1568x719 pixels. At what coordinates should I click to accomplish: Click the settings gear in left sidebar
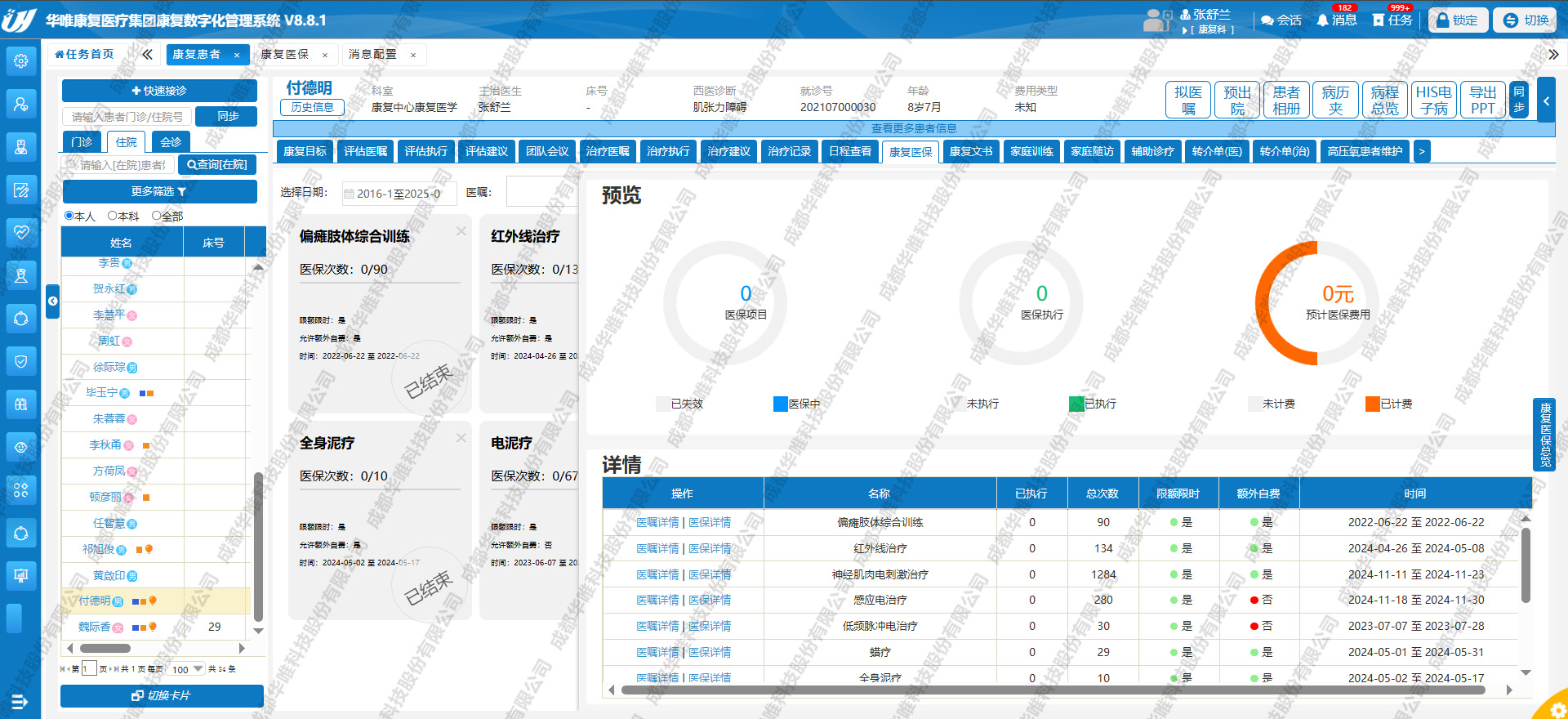[21, 61]
